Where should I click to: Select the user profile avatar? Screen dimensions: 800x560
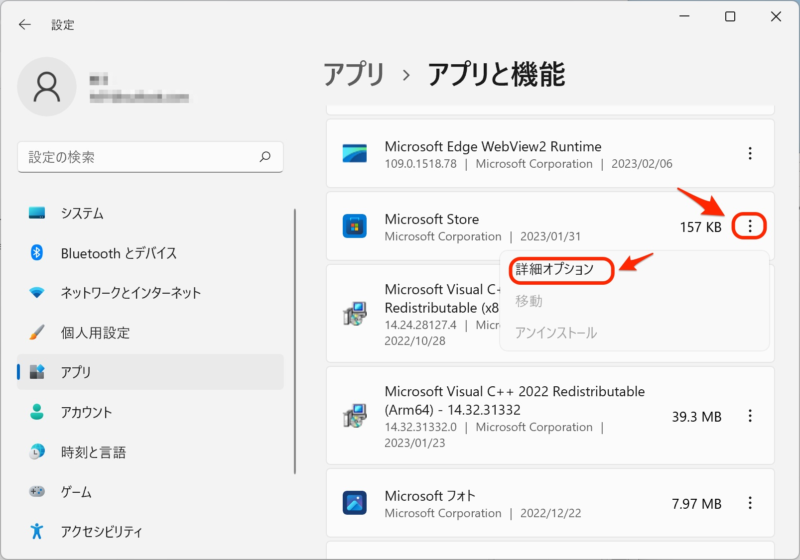(47, 87)
